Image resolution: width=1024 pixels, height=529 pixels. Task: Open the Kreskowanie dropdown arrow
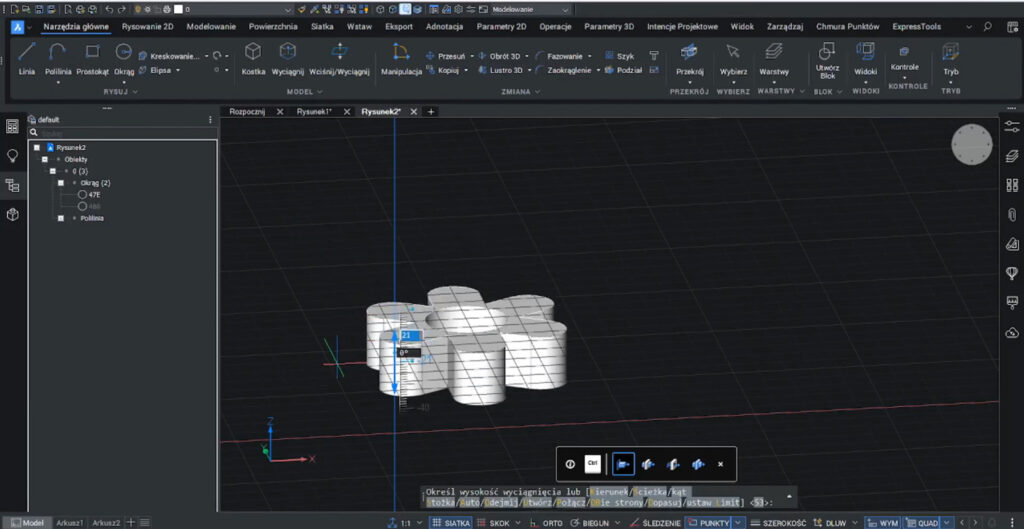point(206,56)
